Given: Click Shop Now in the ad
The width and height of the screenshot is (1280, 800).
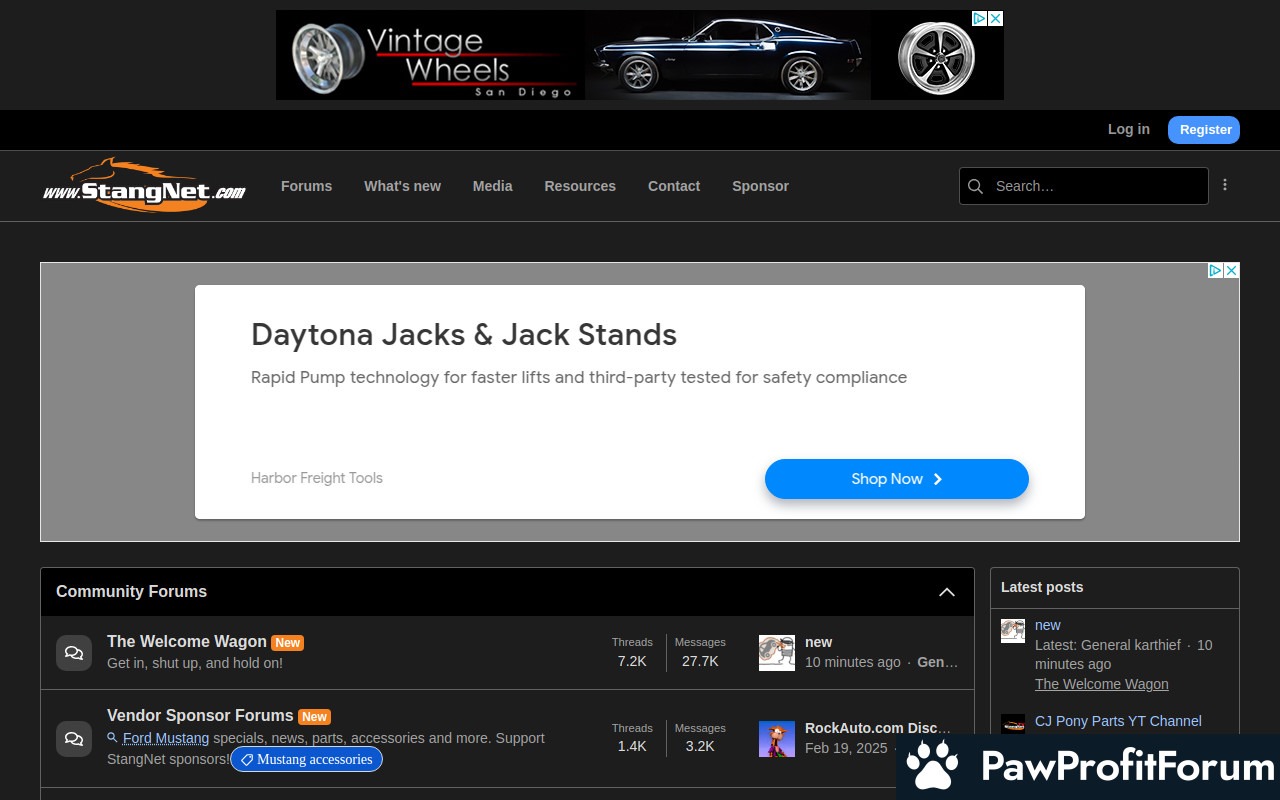Looking at the screenshot, I should pos(896,479).
